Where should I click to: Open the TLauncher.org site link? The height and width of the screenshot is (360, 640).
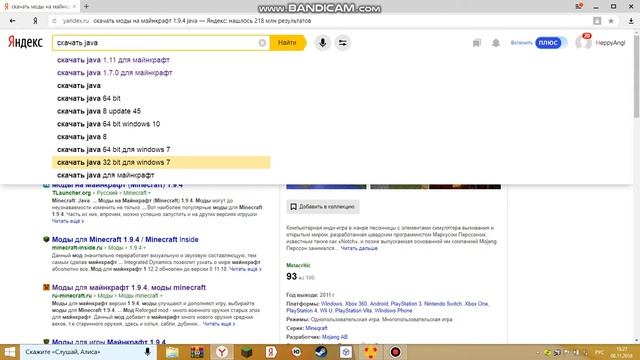(x=71, y=193)
